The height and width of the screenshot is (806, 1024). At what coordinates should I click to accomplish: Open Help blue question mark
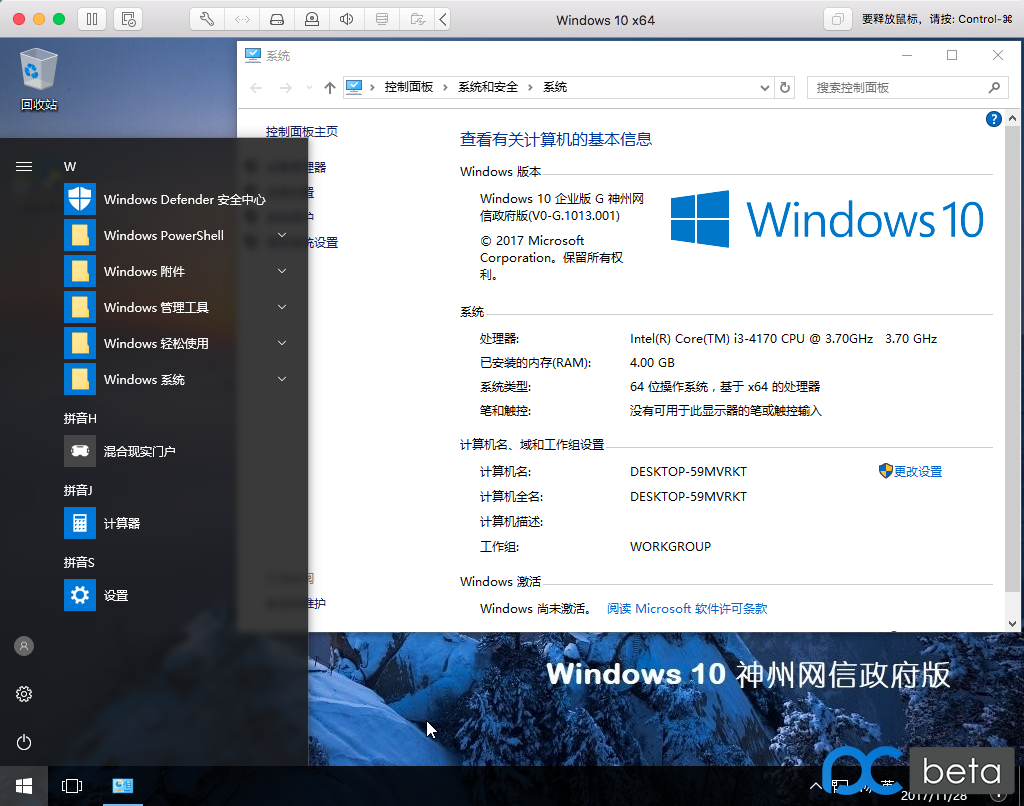(993, 119)
